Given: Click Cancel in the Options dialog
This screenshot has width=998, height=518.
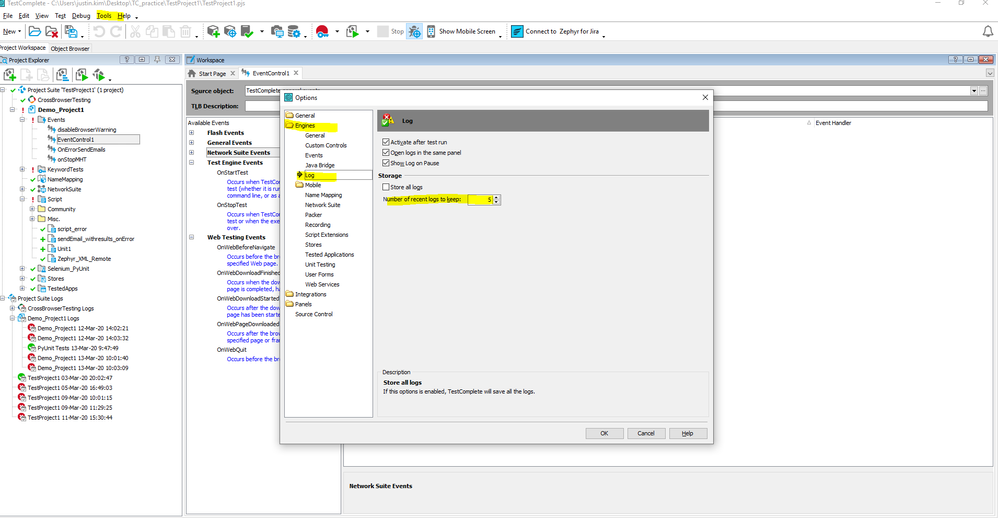Looking at the screenshot, I should point(645,433).
